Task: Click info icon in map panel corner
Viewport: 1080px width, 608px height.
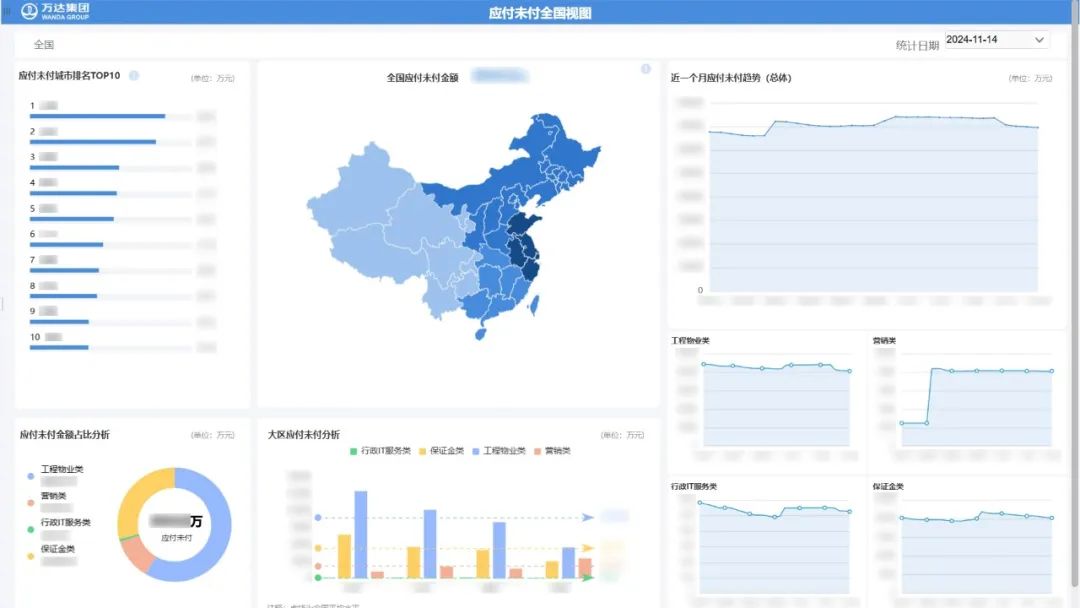Action: pos(645,69)
